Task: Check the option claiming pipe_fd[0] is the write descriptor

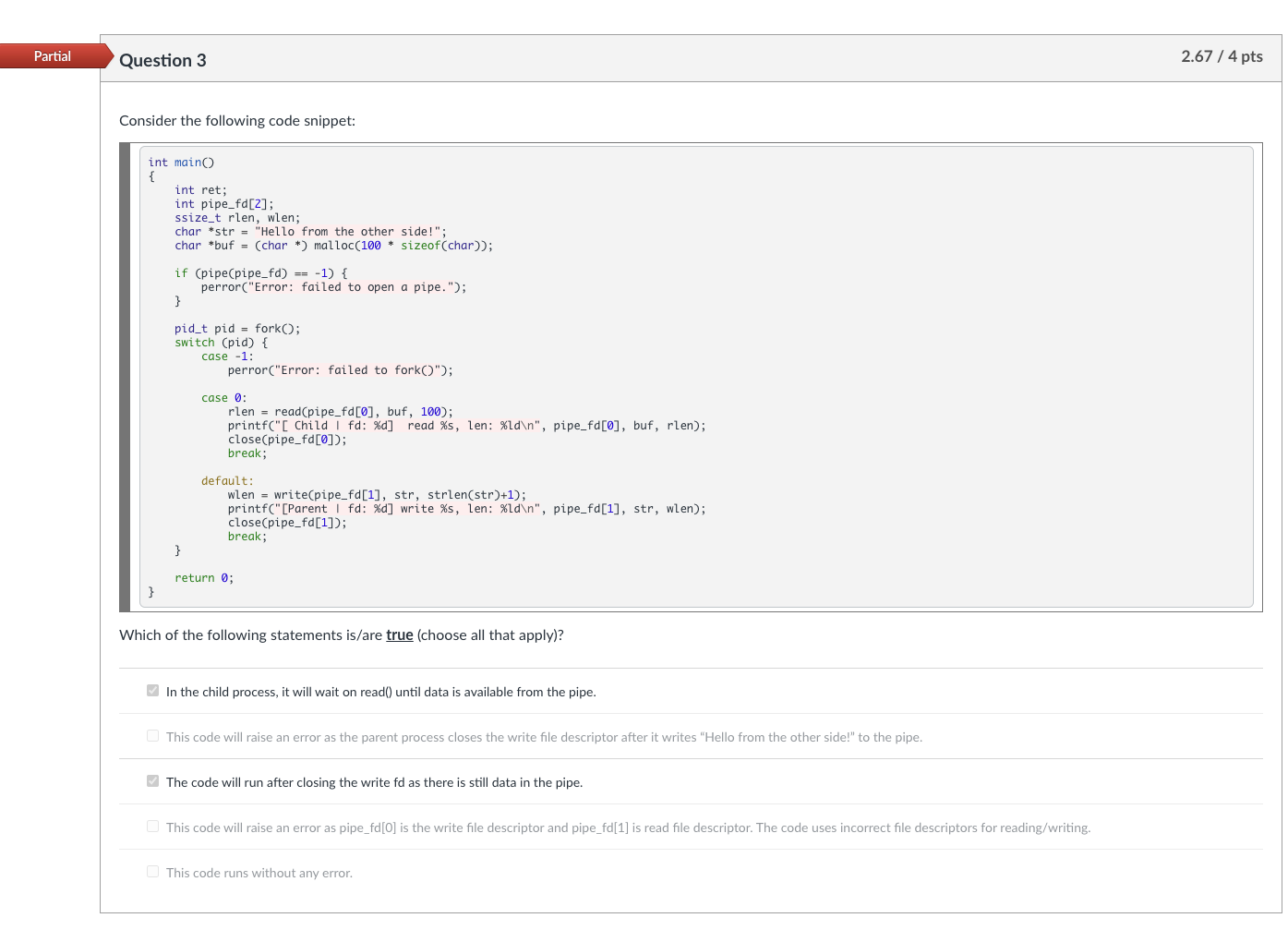Action: click(x=152, y=826)
